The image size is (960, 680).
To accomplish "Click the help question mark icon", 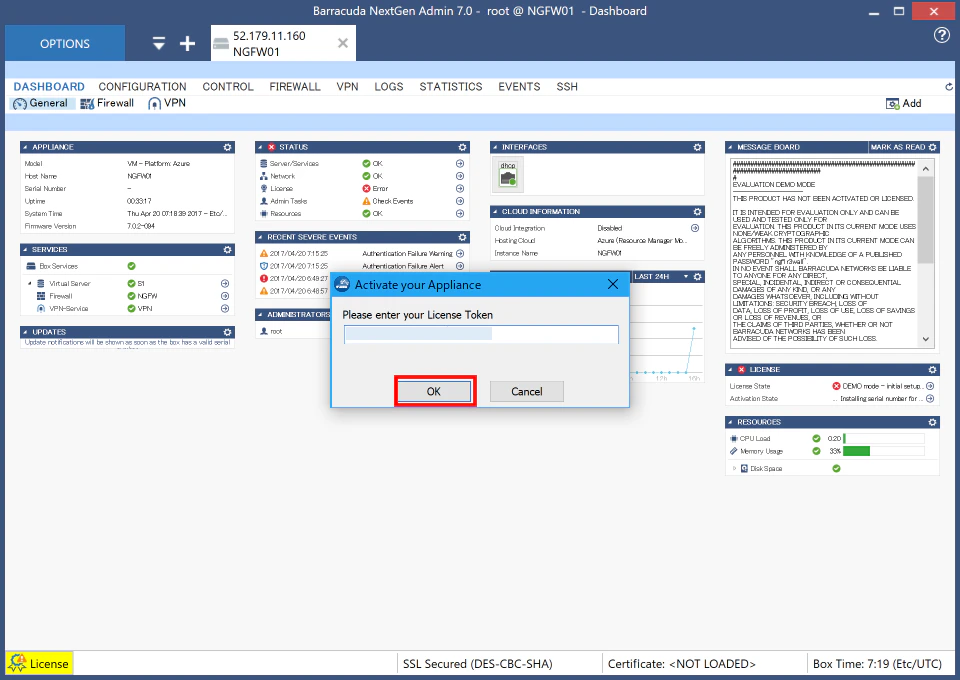I will coord(942,35).
